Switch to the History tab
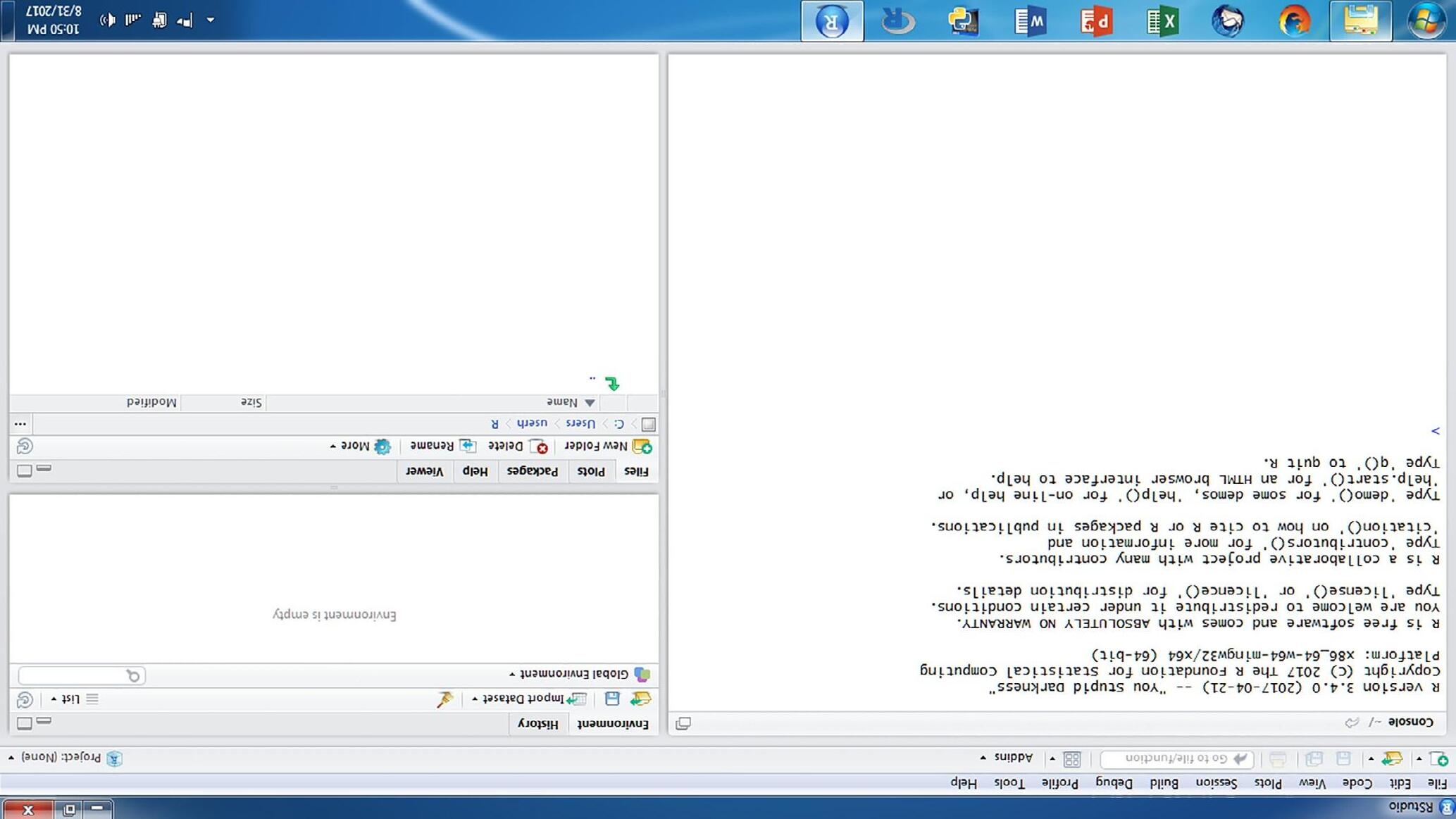This screenshot has height=819, width=1456. tap(537, 723)
